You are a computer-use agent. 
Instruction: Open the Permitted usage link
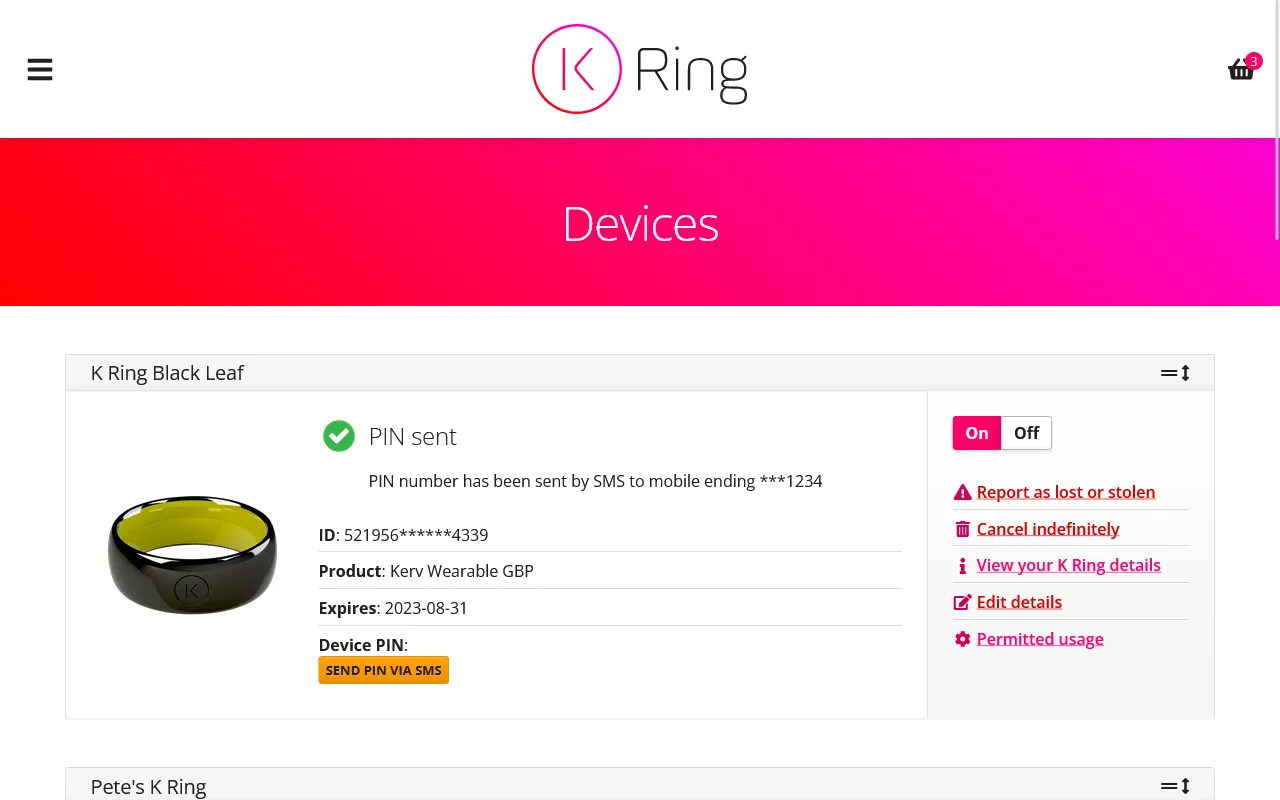coord(1040,639)
